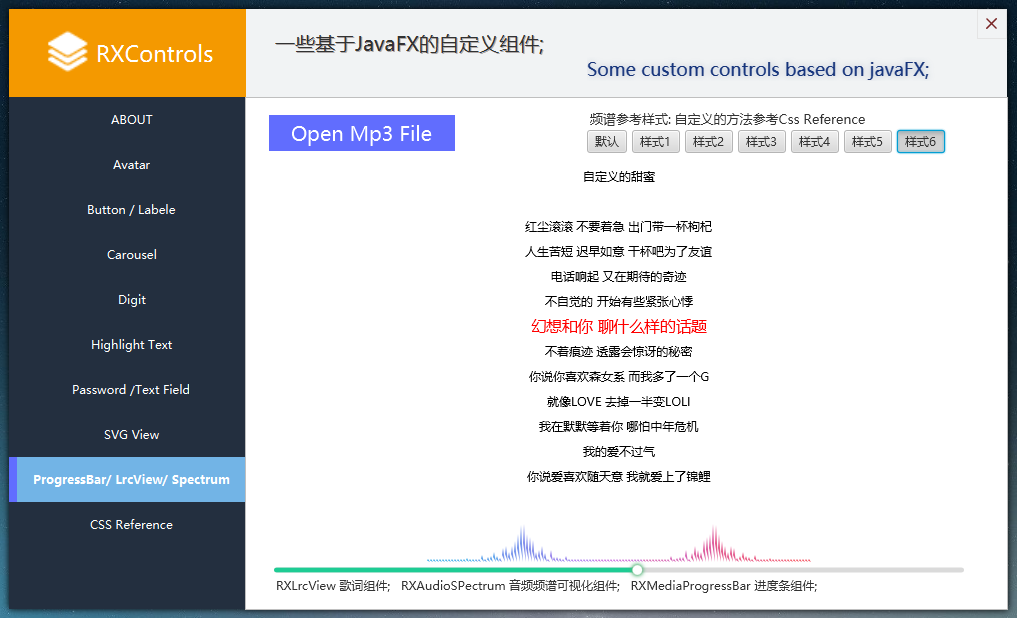Click the highlighted red lyric line

(619, 327)
